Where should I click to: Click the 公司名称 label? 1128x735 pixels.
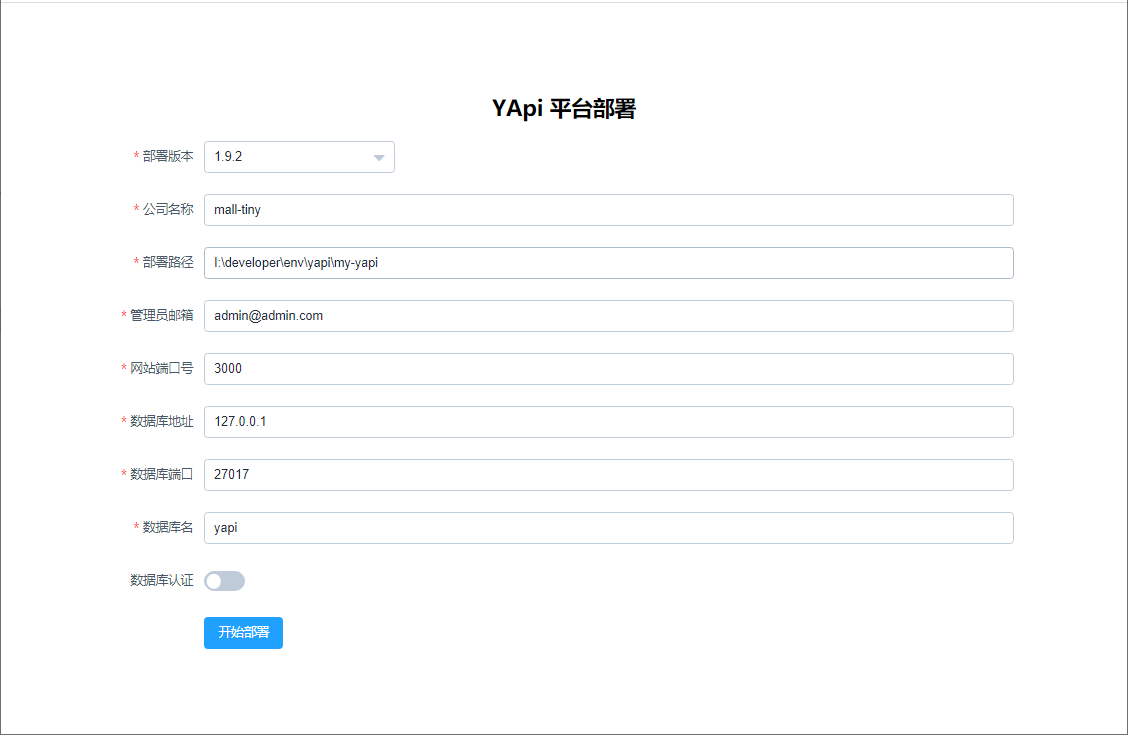click(168, 209)
